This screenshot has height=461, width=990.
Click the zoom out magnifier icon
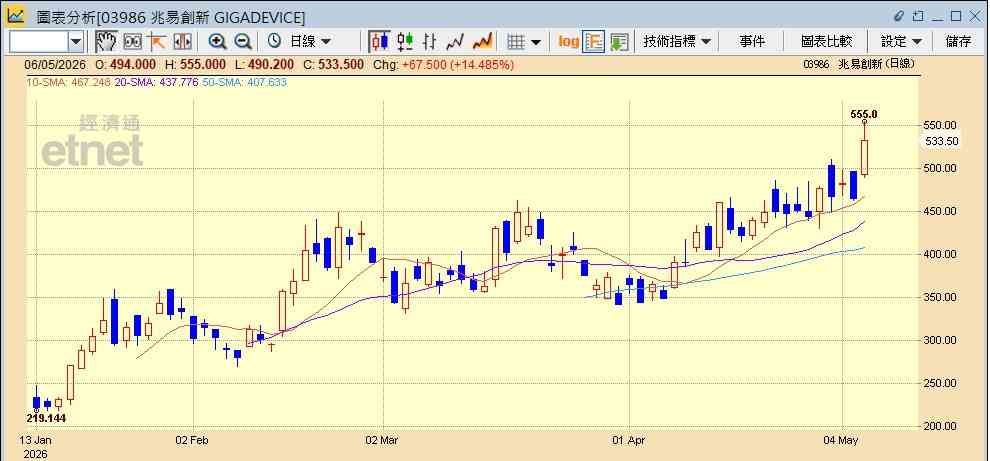tap(243, 42)
